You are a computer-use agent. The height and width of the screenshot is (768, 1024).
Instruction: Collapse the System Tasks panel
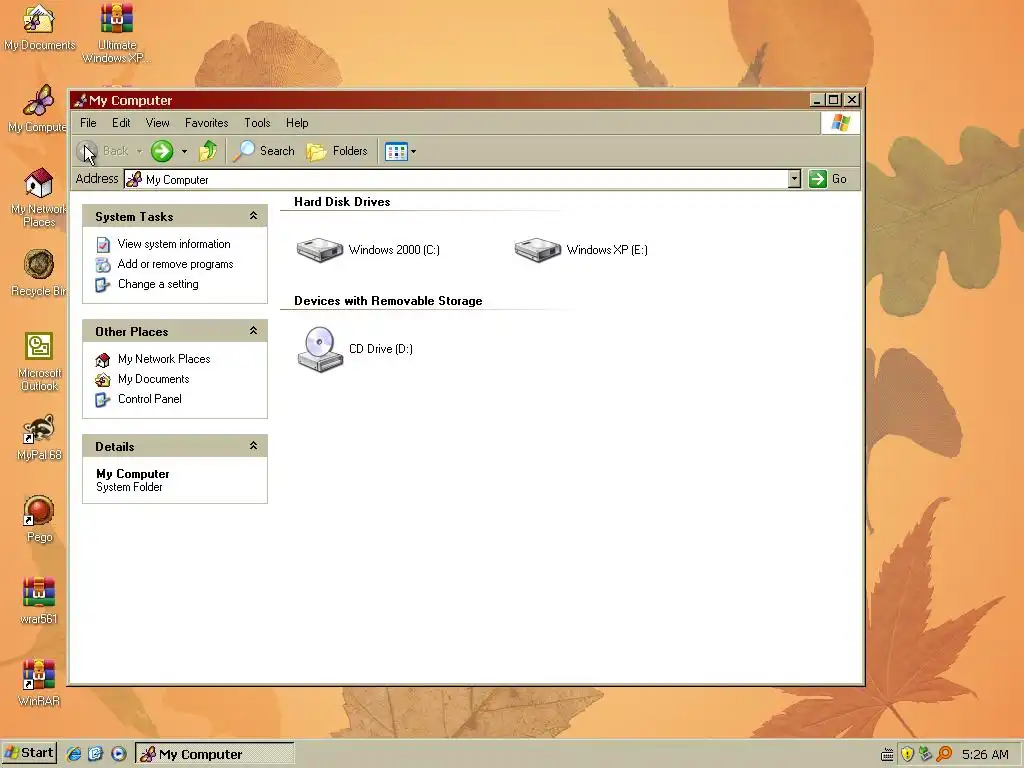pos(253,216)
